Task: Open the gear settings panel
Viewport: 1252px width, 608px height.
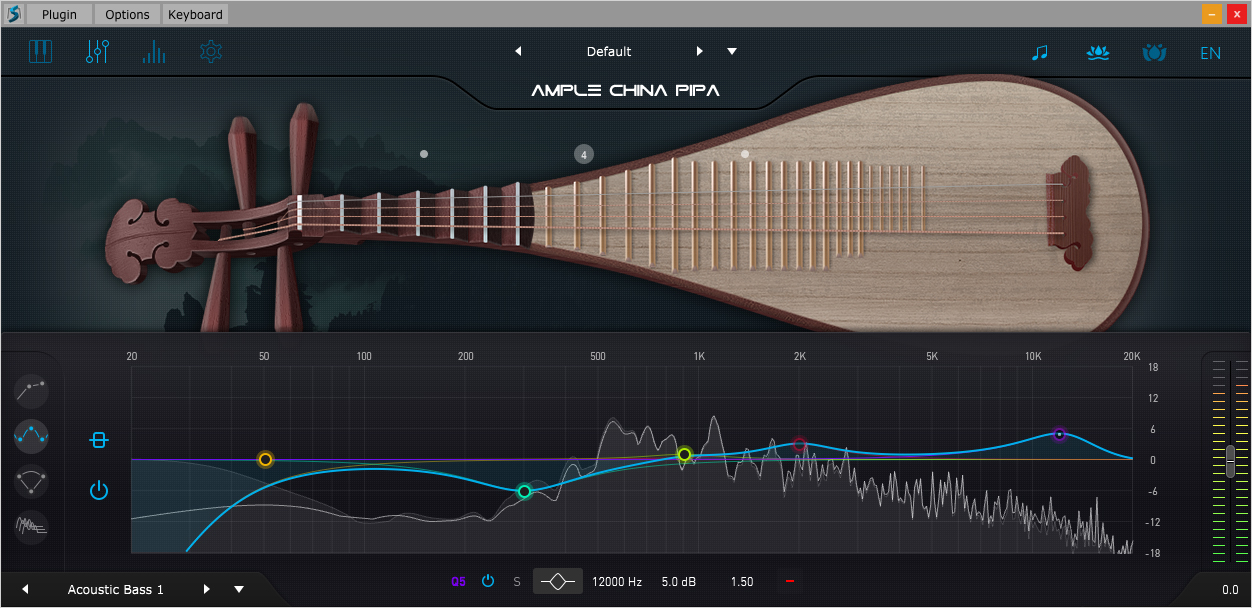Action: tap(211, 52)
